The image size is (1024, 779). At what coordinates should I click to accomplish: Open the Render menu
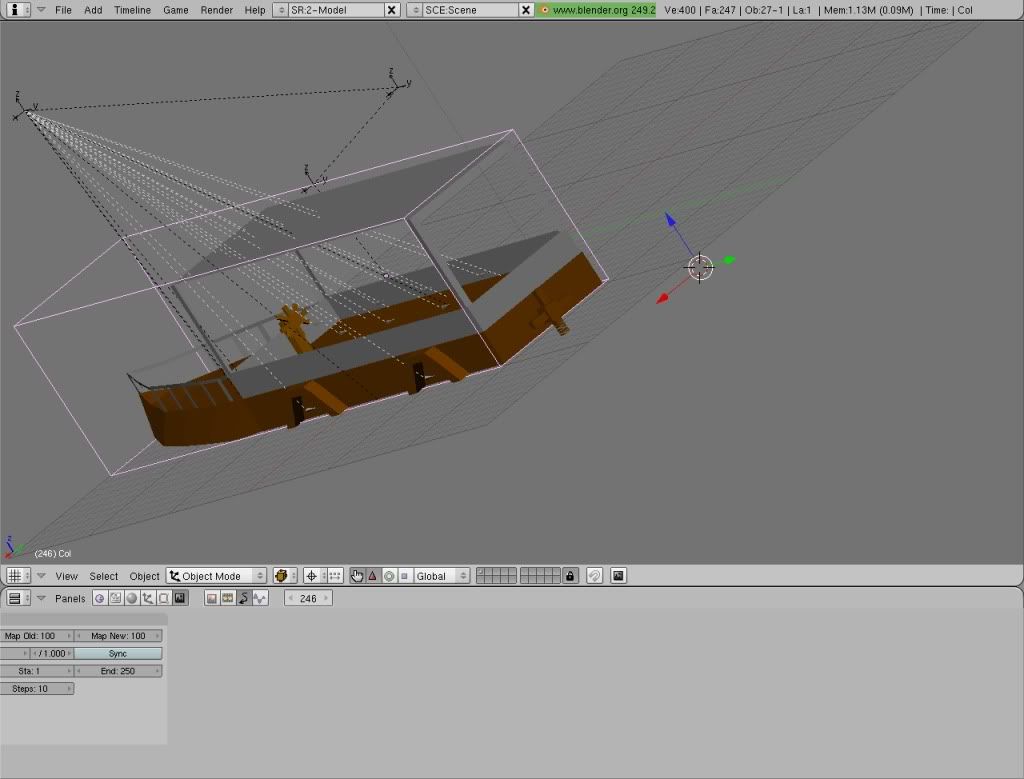pyautogui.click(x=216, y=10)
